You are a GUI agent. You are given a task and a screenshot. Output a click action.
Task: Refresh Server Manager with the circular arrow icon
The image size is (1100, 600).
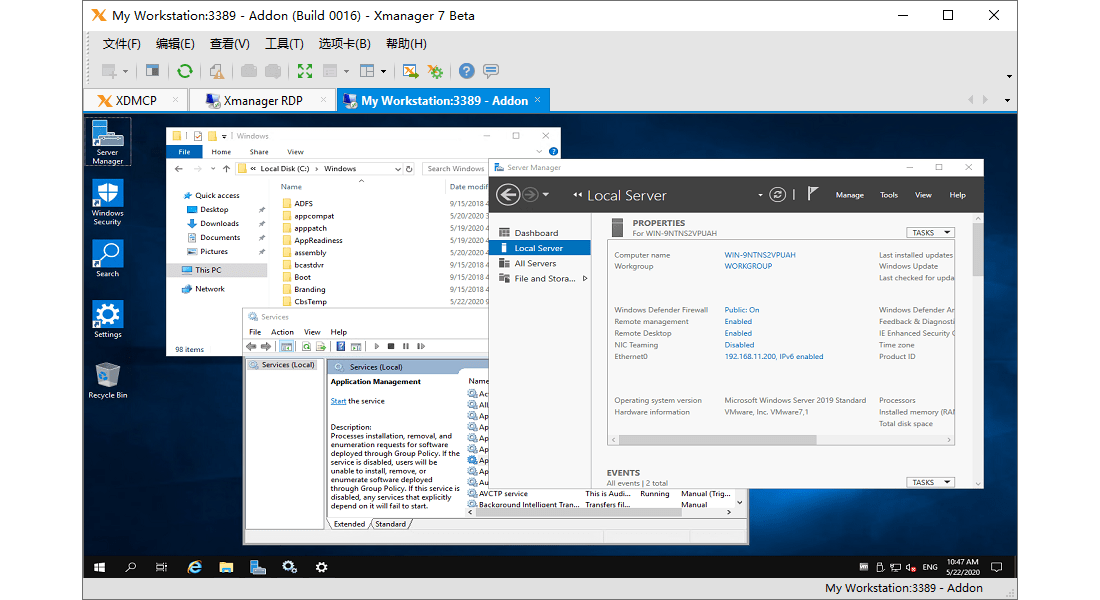pos(778,195)
